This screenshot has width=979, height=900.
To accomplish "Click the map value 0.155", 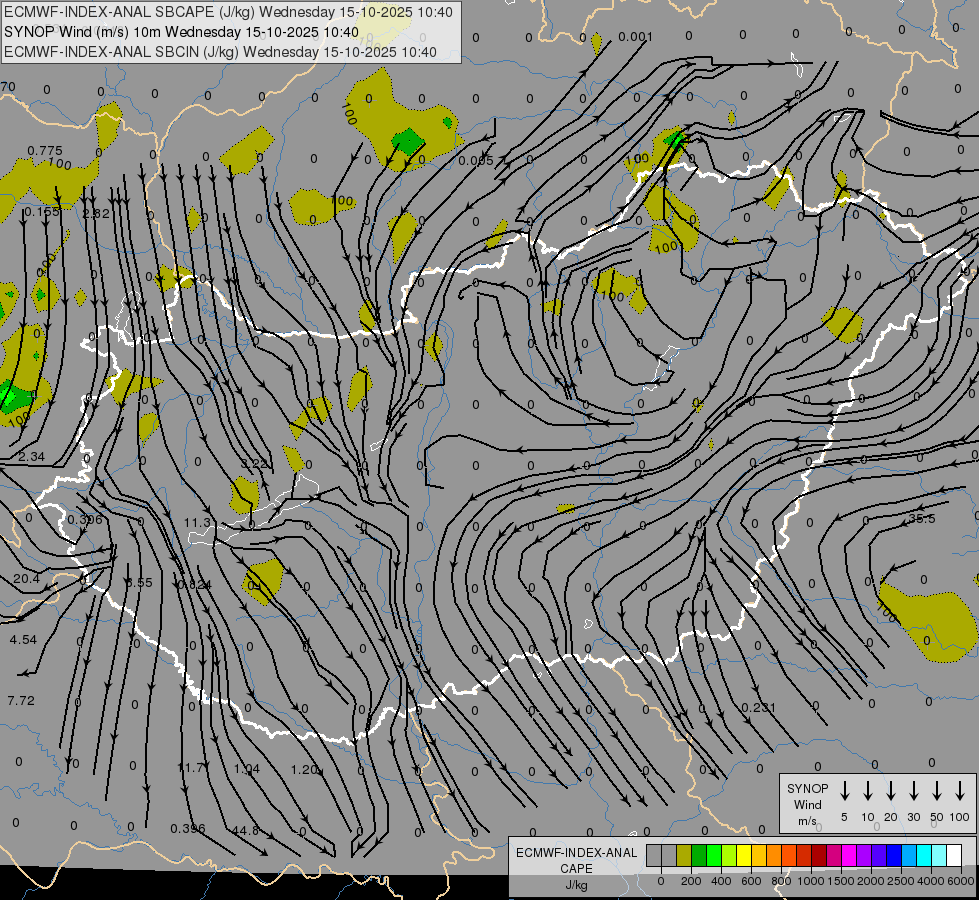I will (42, 212).
